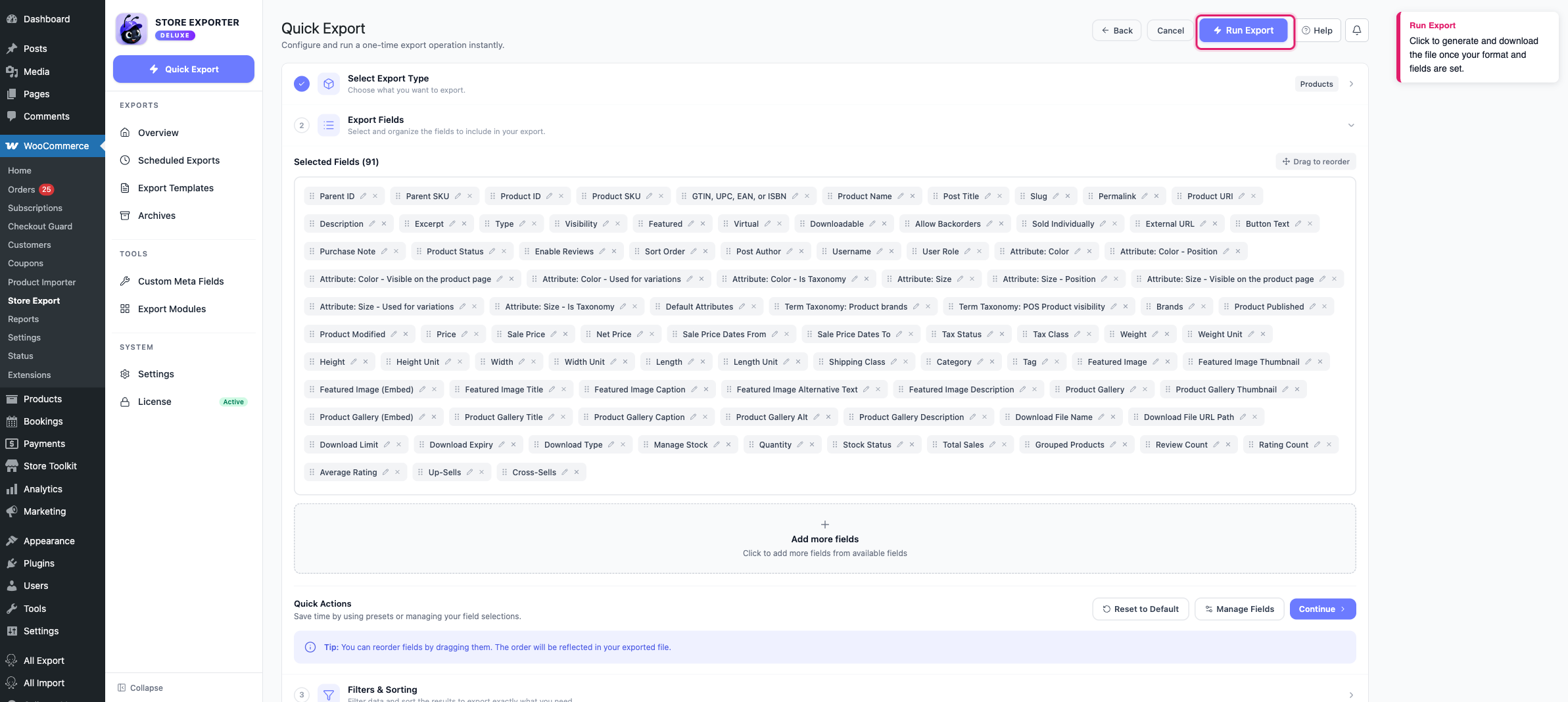Screen dimensions: 1568x702
Task: Open Product Importer submenu link
Action: click(x=41, y=282)
